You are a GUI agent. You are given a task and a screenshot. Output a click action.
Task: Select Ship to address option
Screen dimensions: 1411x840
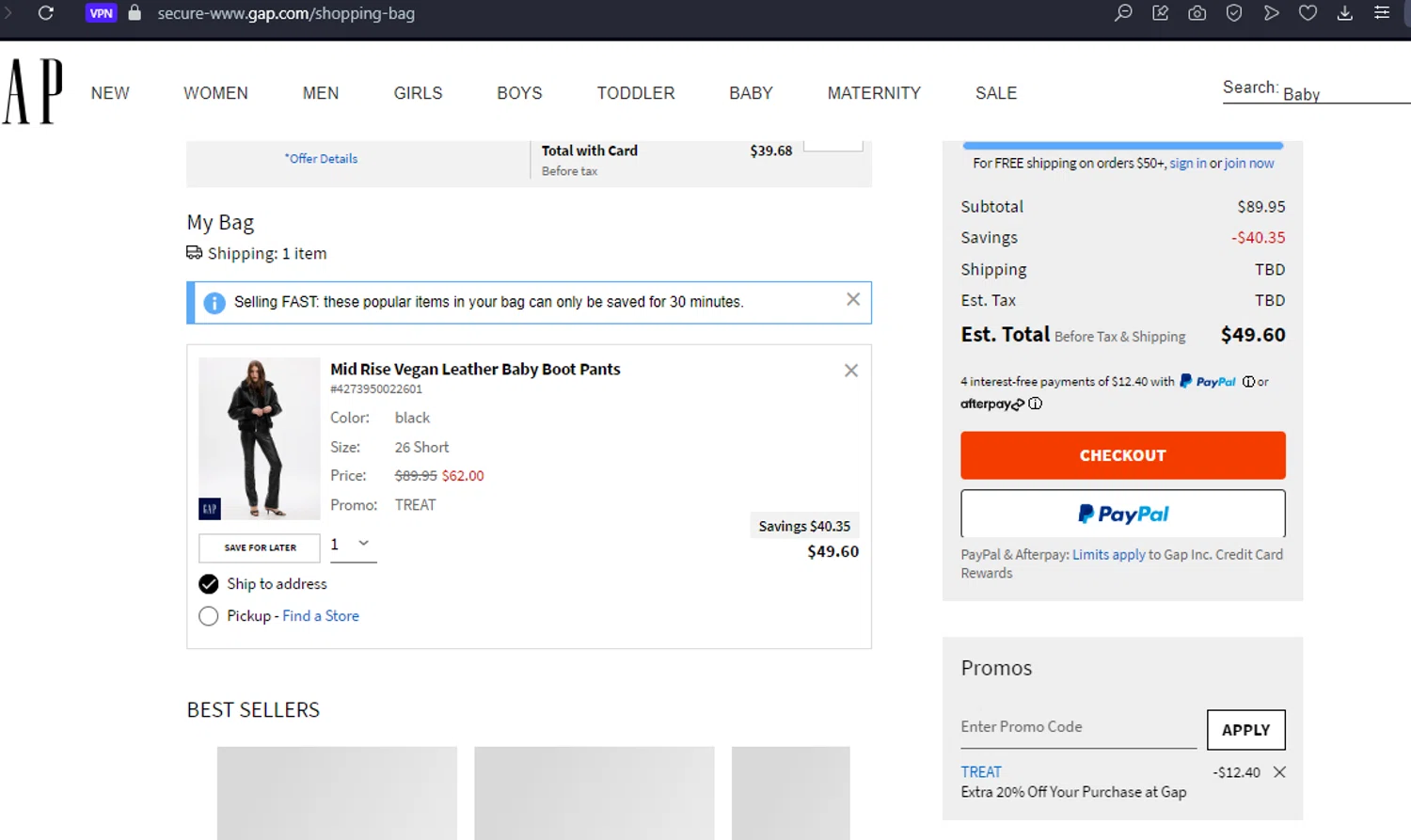[x=209, y=584]
